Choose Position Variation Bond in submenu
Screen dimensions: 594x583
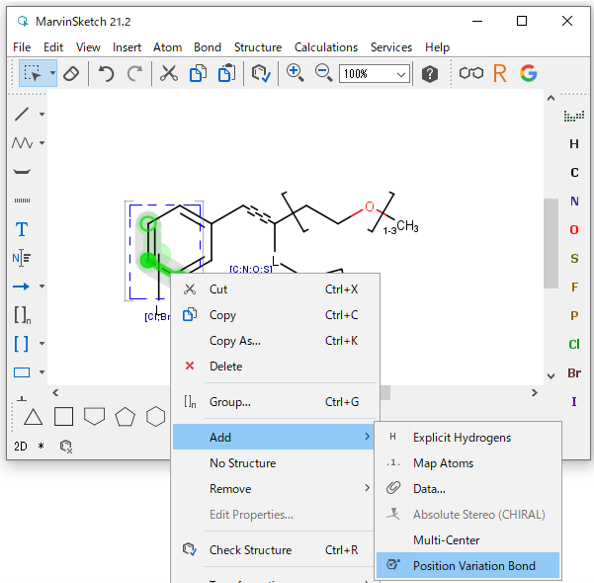point(468,565)
